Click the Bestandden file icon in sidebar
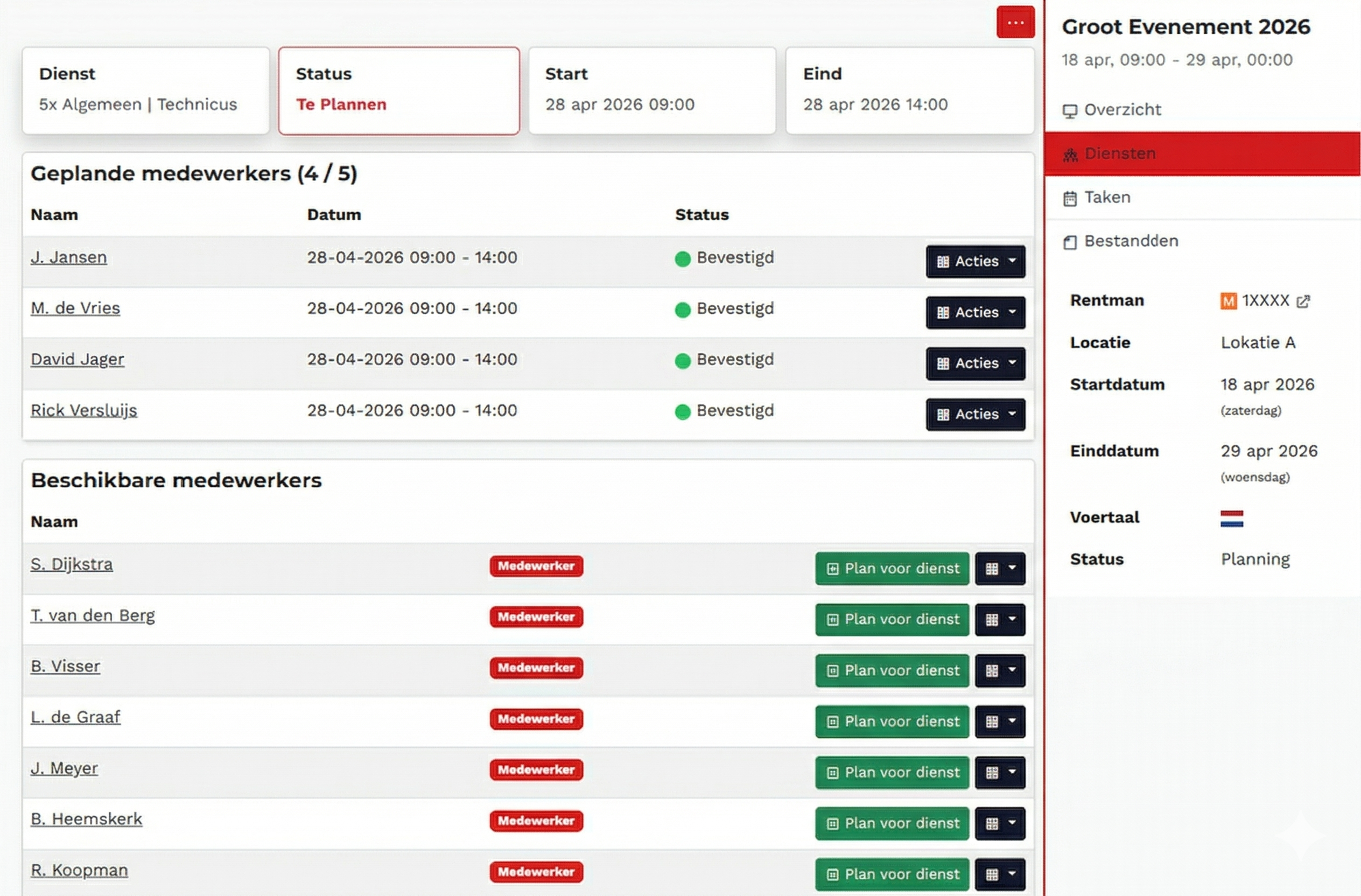Image resolution: width=1361 pixels, height=896 pixels. pos(1070,241)
